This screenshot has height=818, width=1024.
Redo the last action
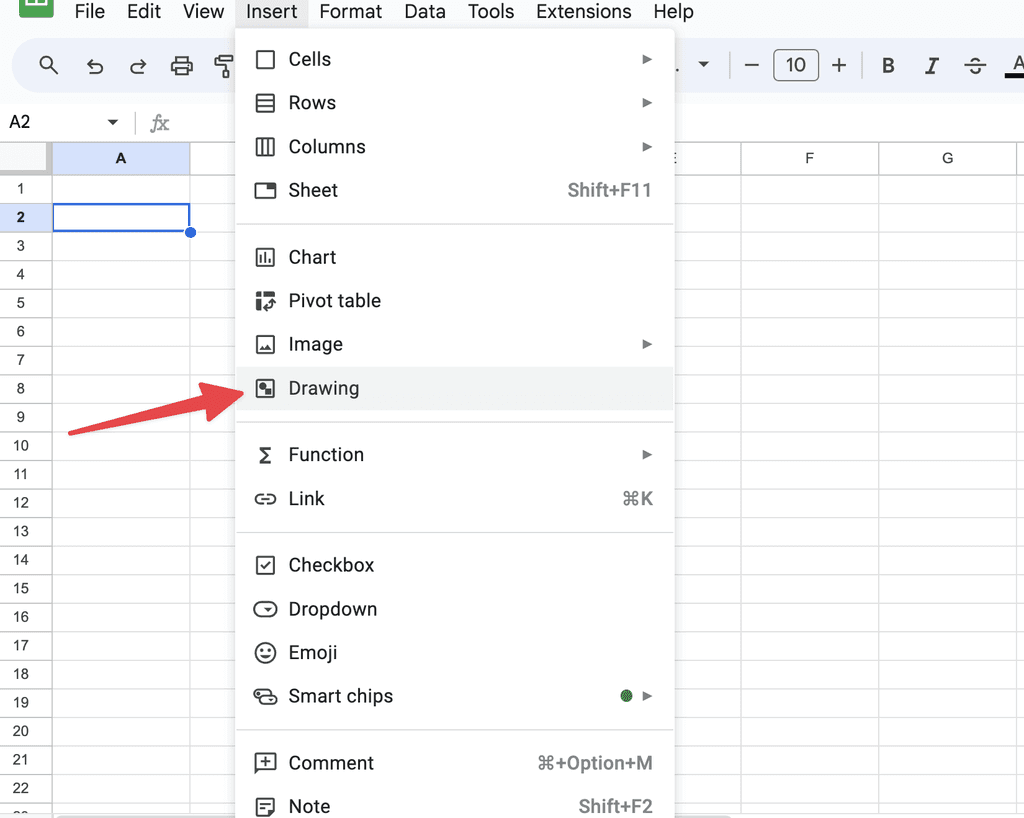(138, 65)
